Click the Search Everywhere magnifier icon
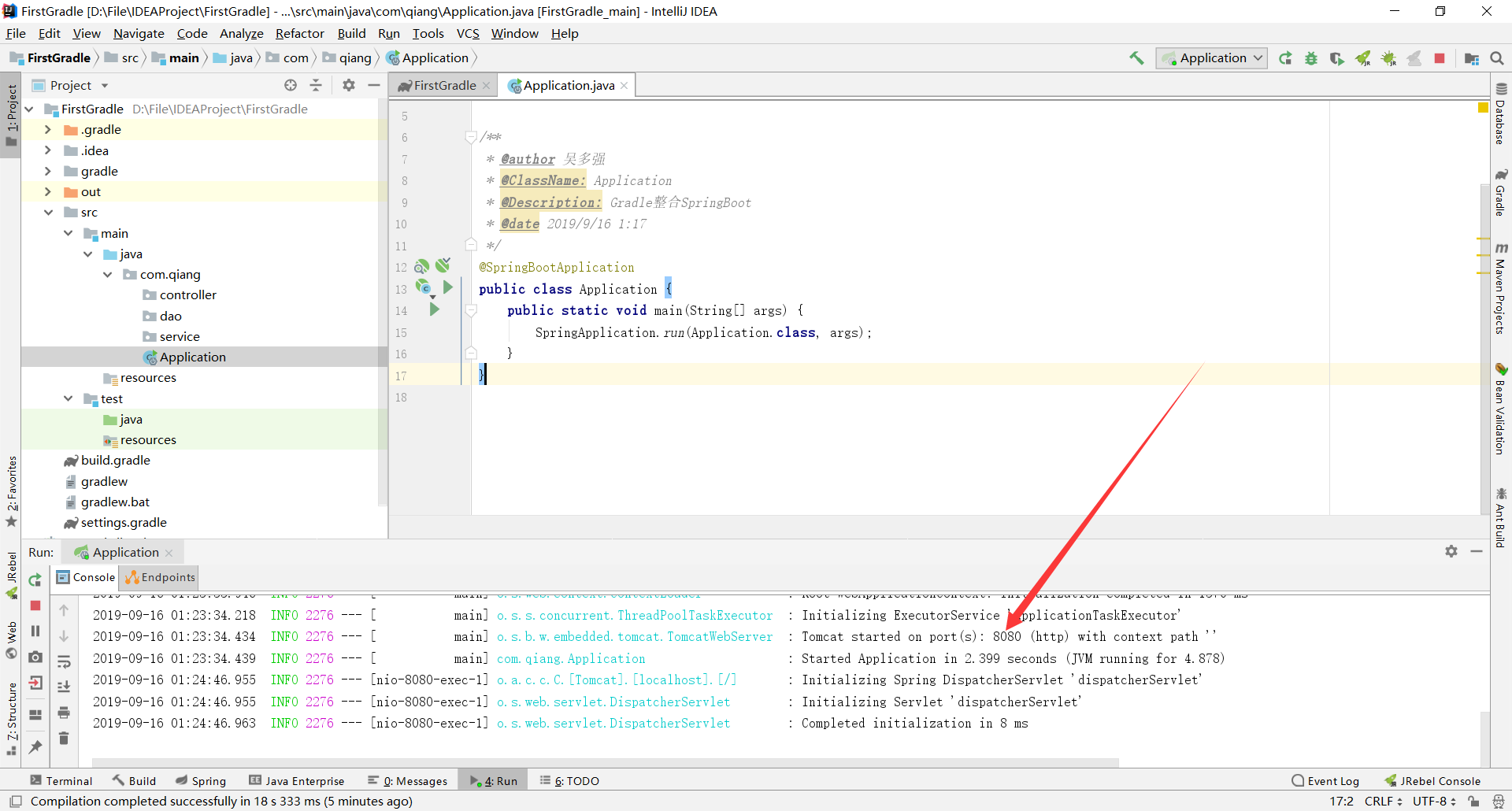This screenshot has width=1512, height=811. click(1497, 57)
